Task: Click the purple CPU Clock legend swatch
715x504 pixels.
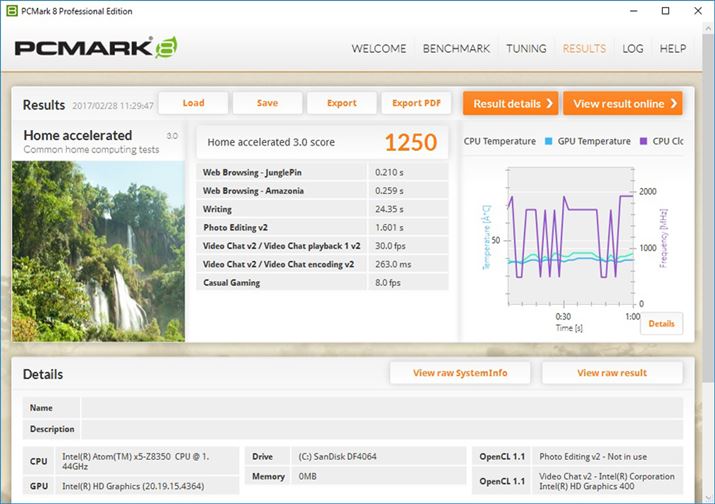Action: coord(644,142)
